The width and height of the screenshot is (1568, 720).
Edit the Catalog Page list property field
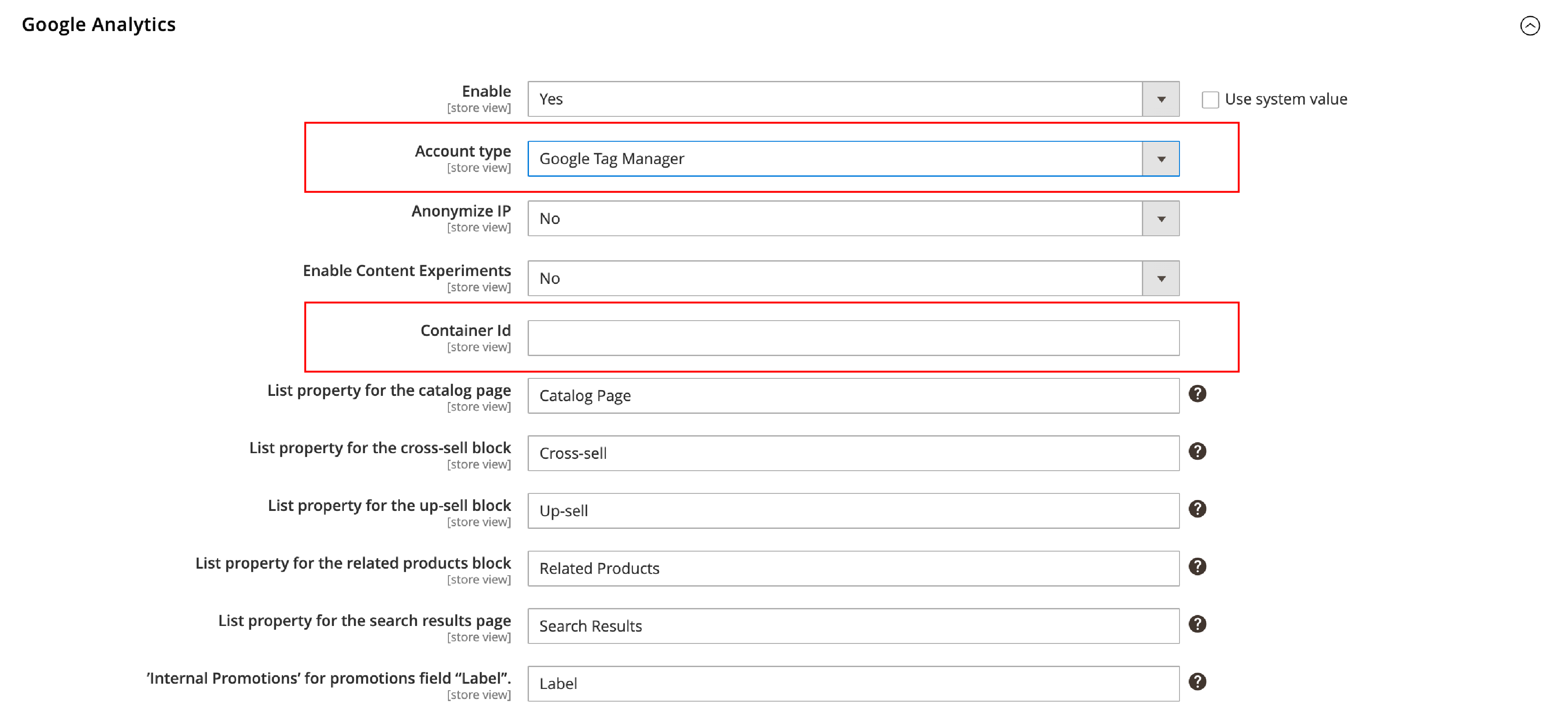click(854, 395)
